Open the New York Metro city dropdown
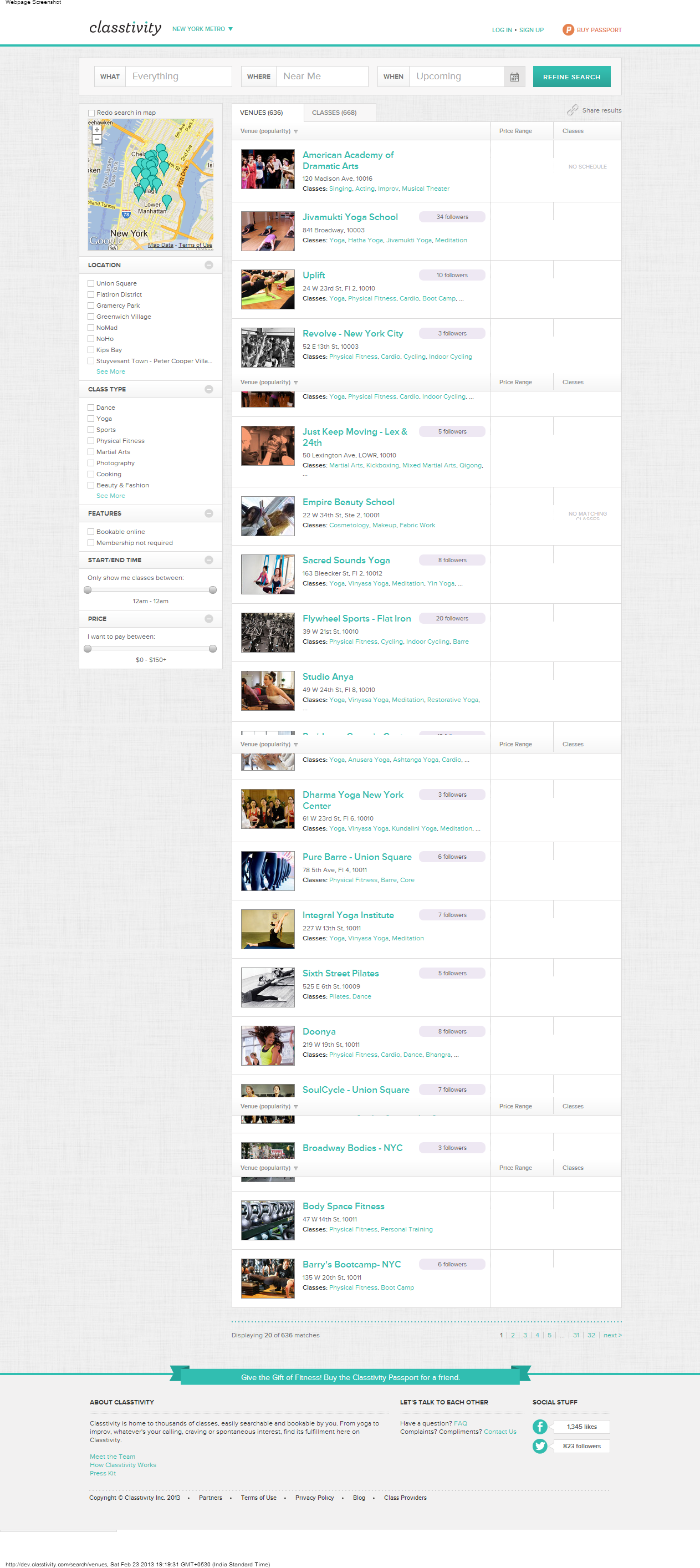This screenshot has height=1568, width=700. [x=203, y=29]
